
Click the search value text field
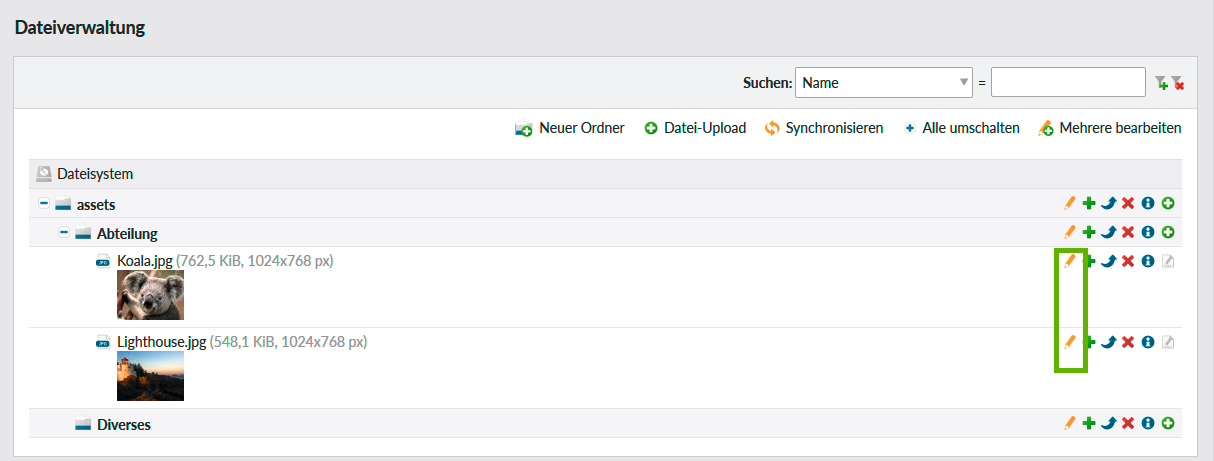click(1067, 83)
